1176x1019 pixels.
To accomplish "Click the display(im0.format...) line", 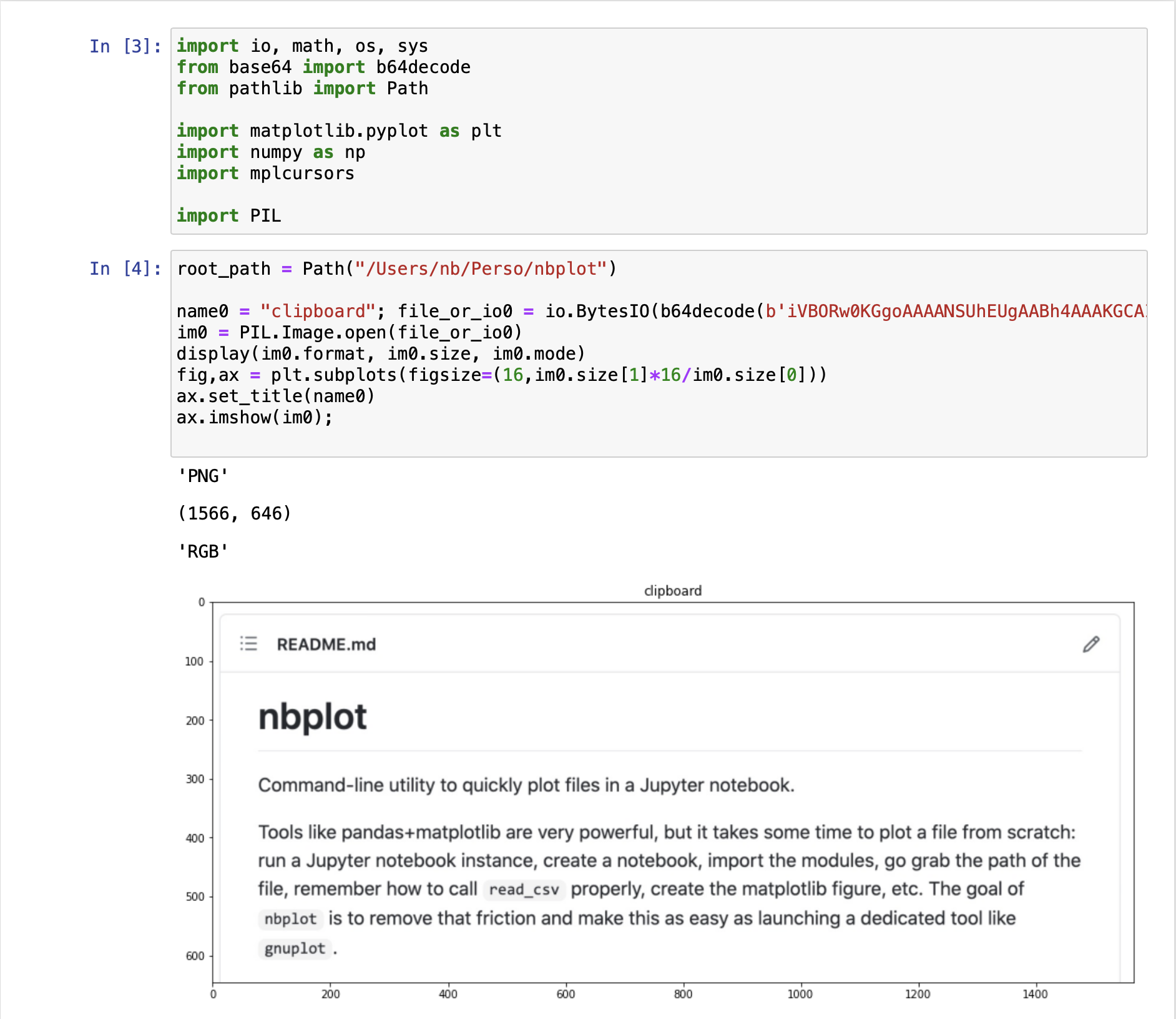I will 381,353.
